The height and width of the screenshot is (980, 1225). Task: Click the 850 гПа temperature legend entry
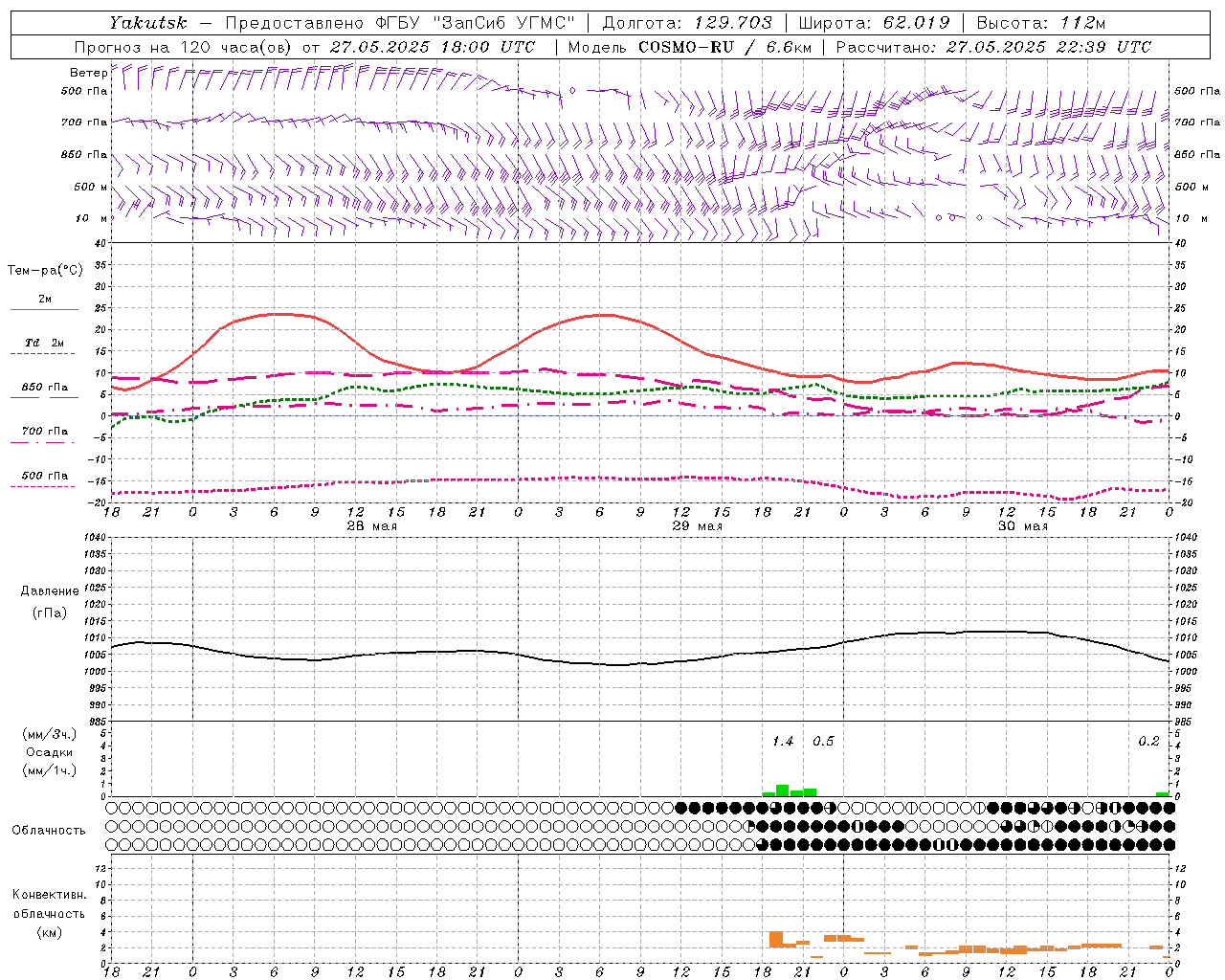[x=45, y=388]
